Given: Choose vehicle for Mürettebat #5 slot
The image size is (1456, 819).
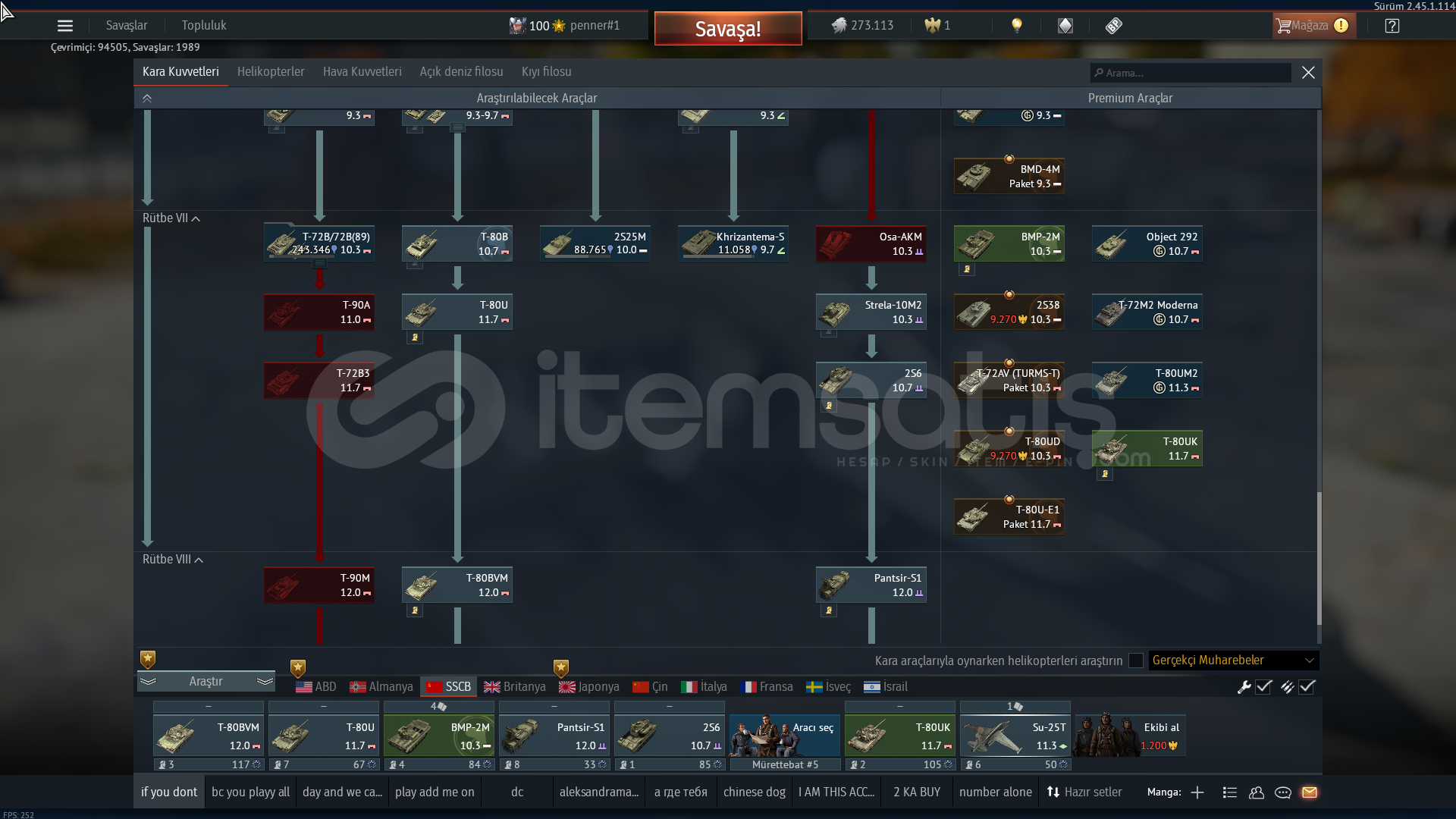Looking at the screenshot, I should coord(785,736).
